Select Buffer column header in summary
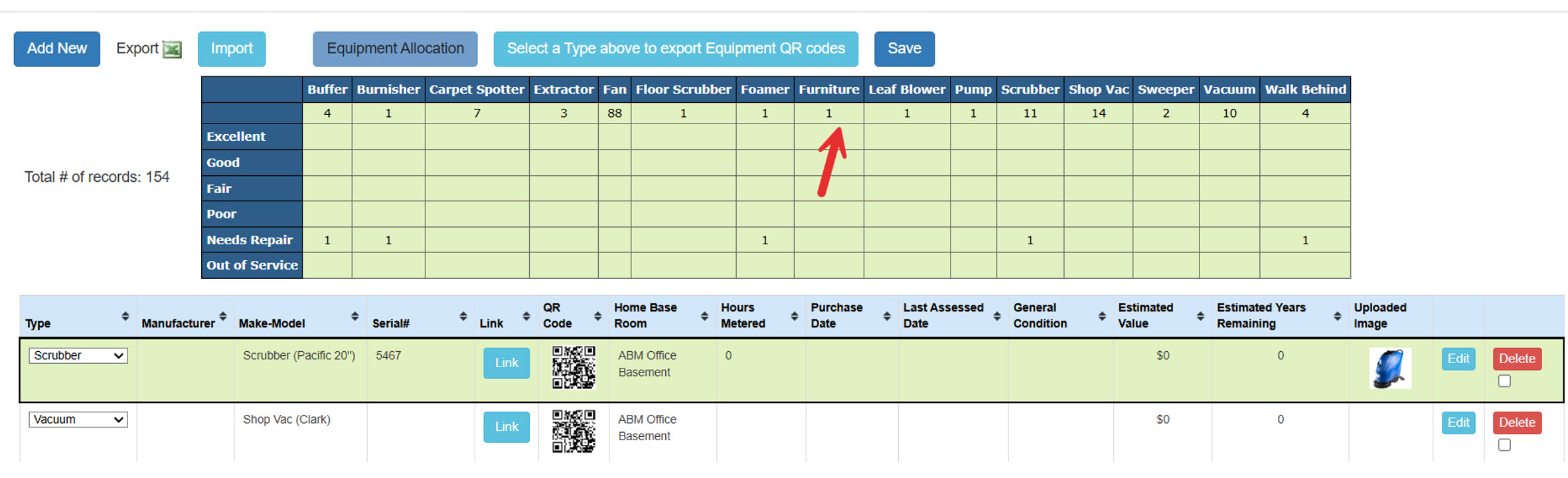This screenshot has width=1568, height=478. [327, 90]
